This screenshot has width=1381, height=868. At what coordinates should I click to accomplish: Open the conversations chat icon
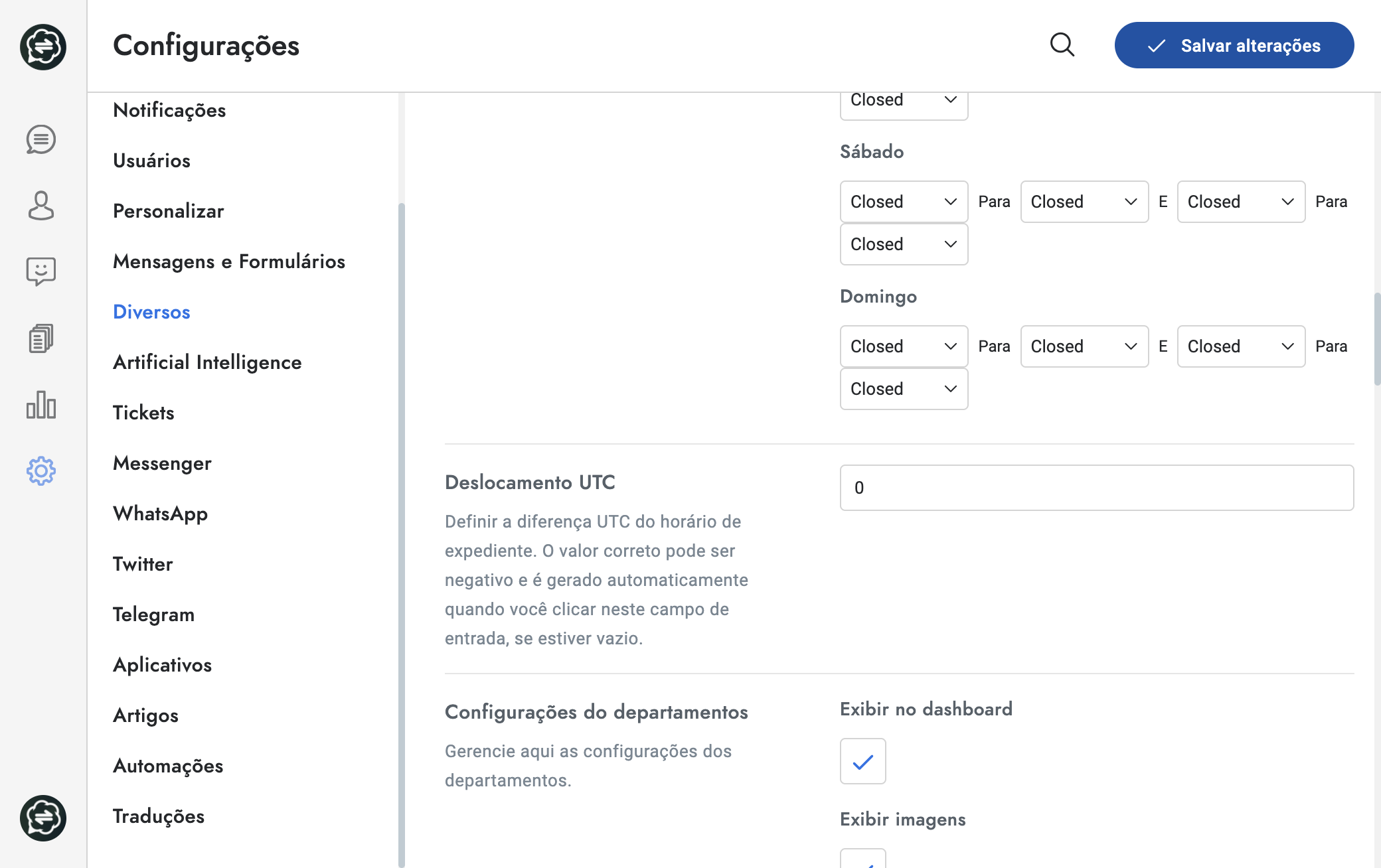click(41, 139)
